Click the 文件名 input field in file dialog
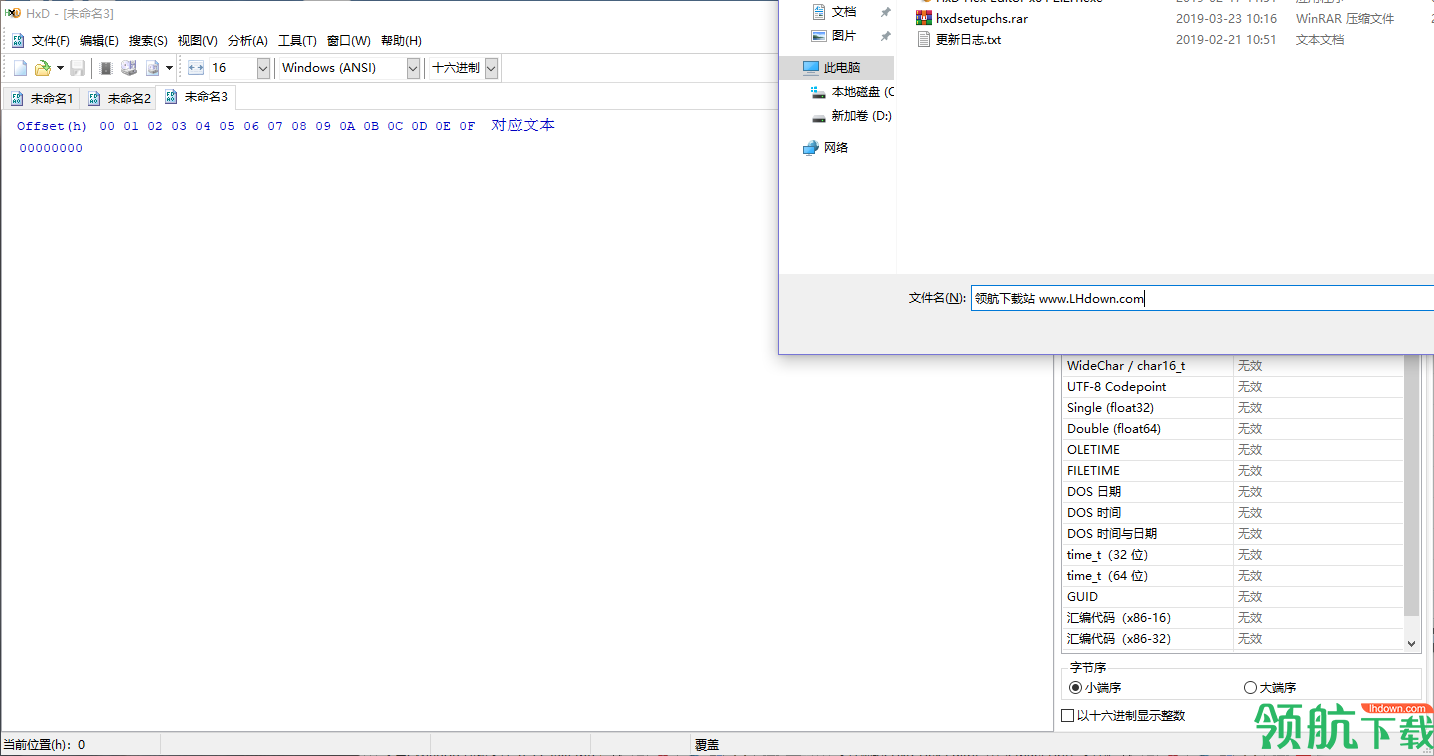The image size is (1434, 756). (x=1202, y=298)
